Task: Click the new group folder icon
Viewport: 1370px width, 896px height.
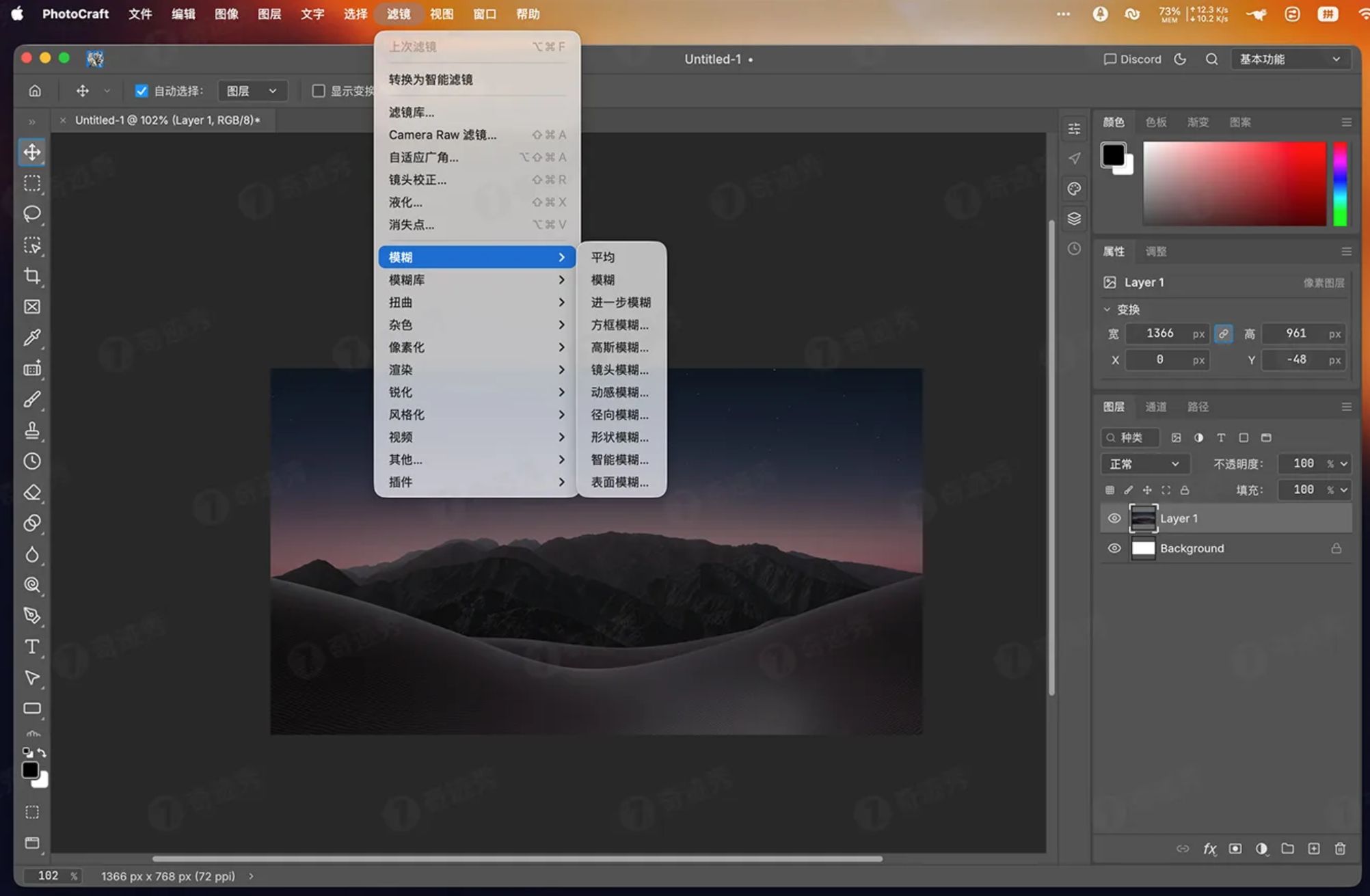Action: tap(1287, 848)
